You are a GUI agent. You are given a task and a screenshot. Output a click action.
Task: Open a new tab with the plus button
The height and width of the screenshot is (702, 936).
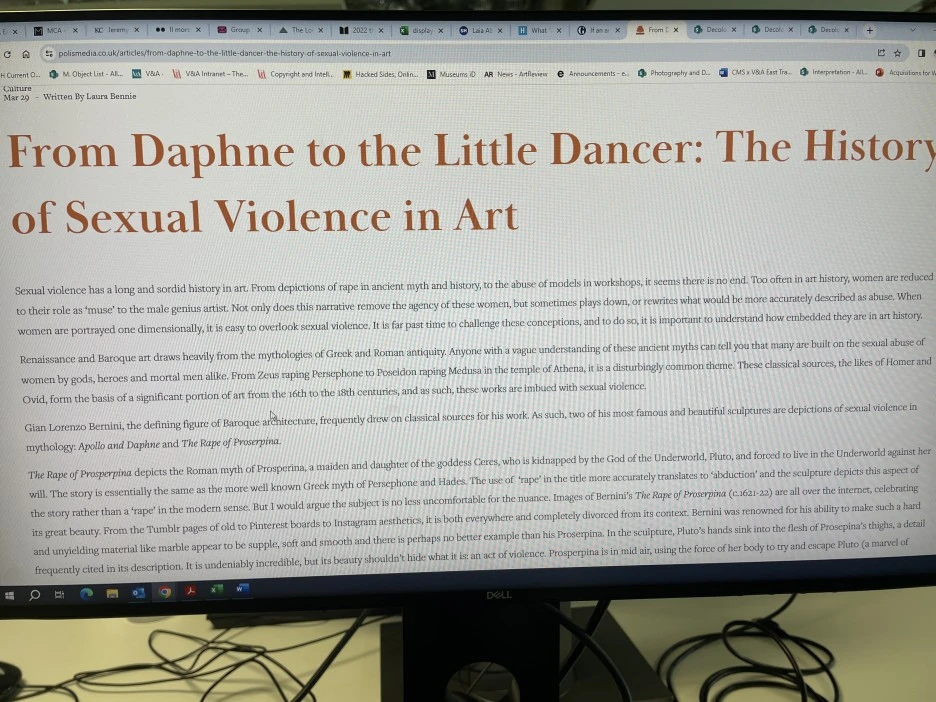coord(870,30)
